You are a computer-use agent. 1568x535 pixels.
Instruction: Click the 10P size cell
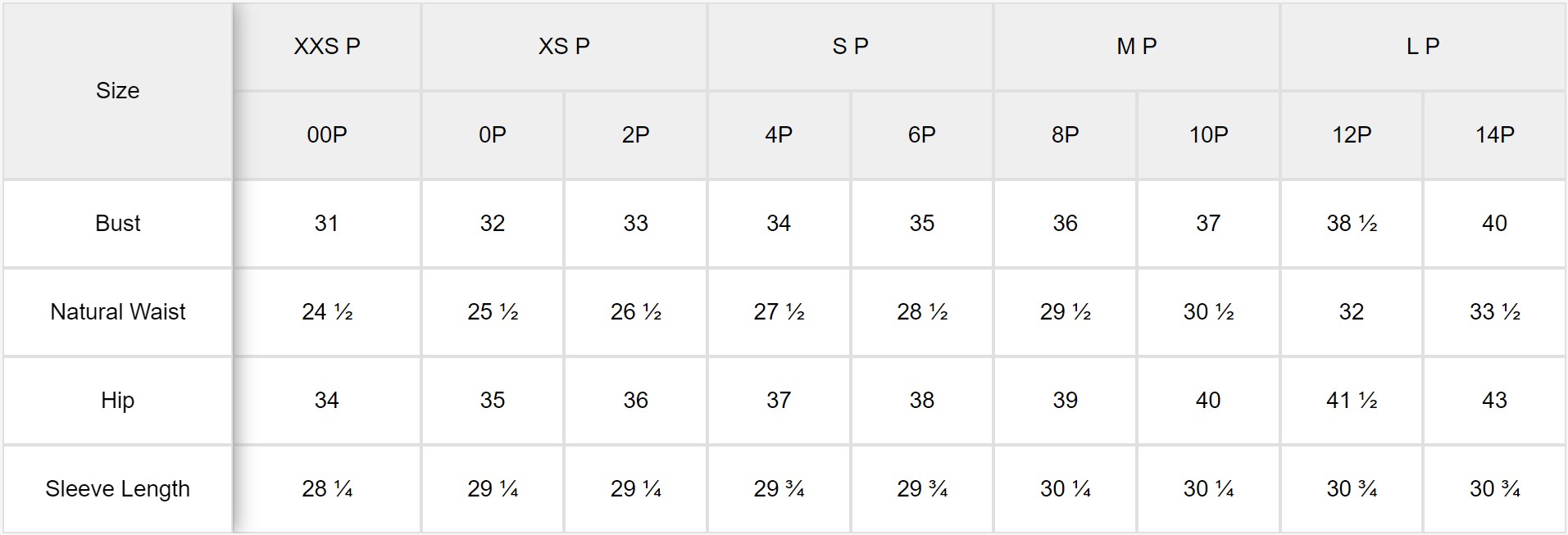[1208, 135]
